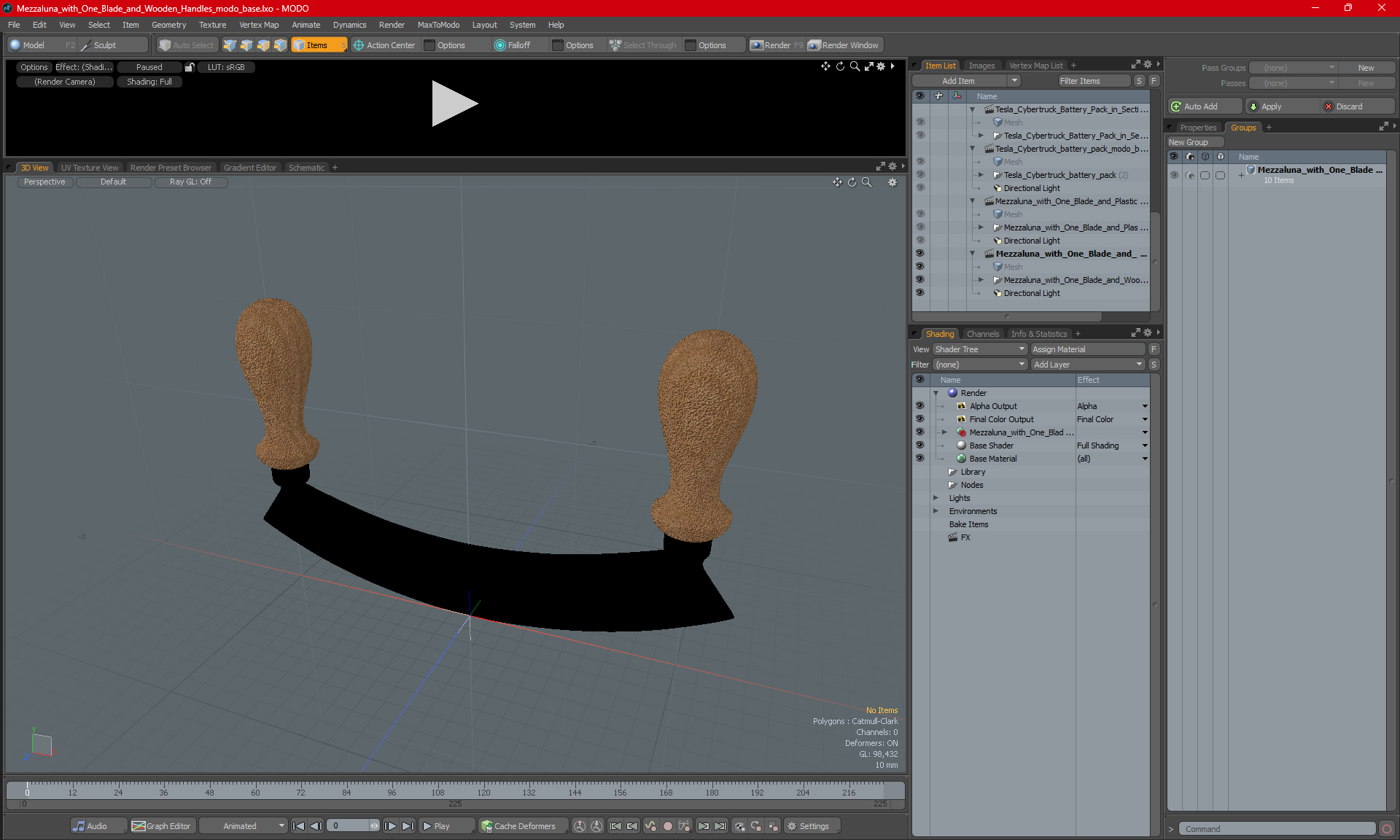The image size is (1400, 840).
Task: Open the Render Window
Action: point(844,45)
